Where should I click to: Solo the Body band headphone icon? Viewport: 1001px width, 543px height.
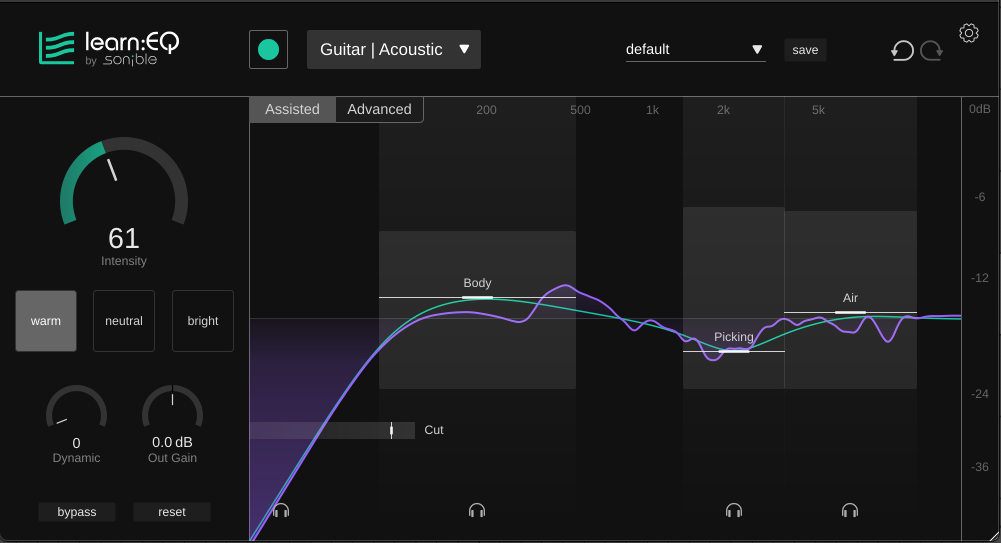pos(477,510)
